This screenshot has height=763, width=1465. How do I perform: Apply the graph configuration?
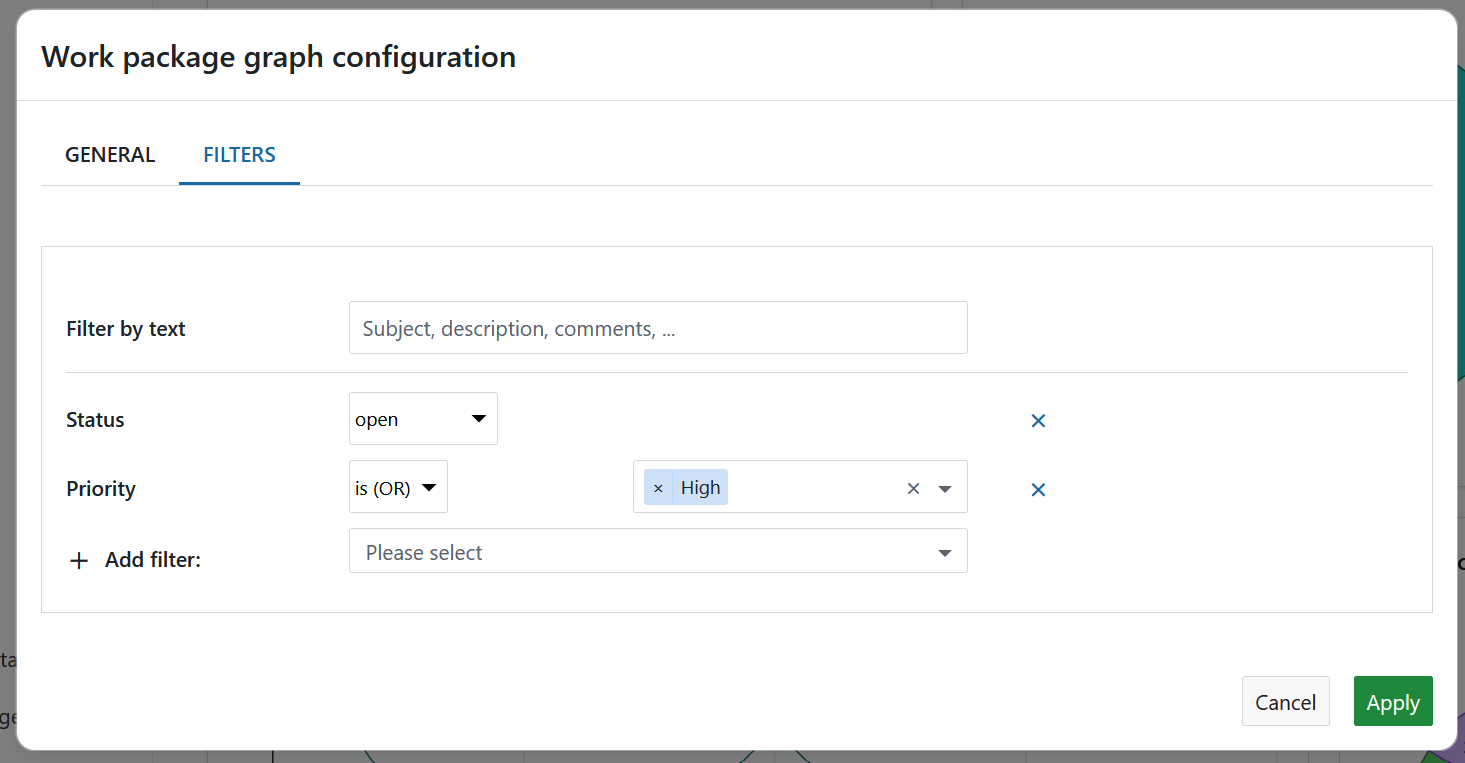1392,701
